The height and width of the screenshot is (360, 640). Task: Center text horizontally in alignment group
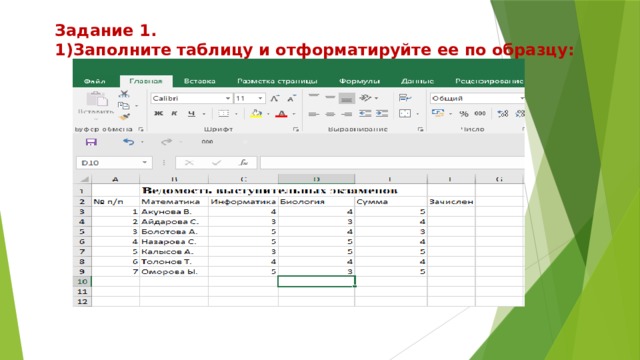pos(330,114)
